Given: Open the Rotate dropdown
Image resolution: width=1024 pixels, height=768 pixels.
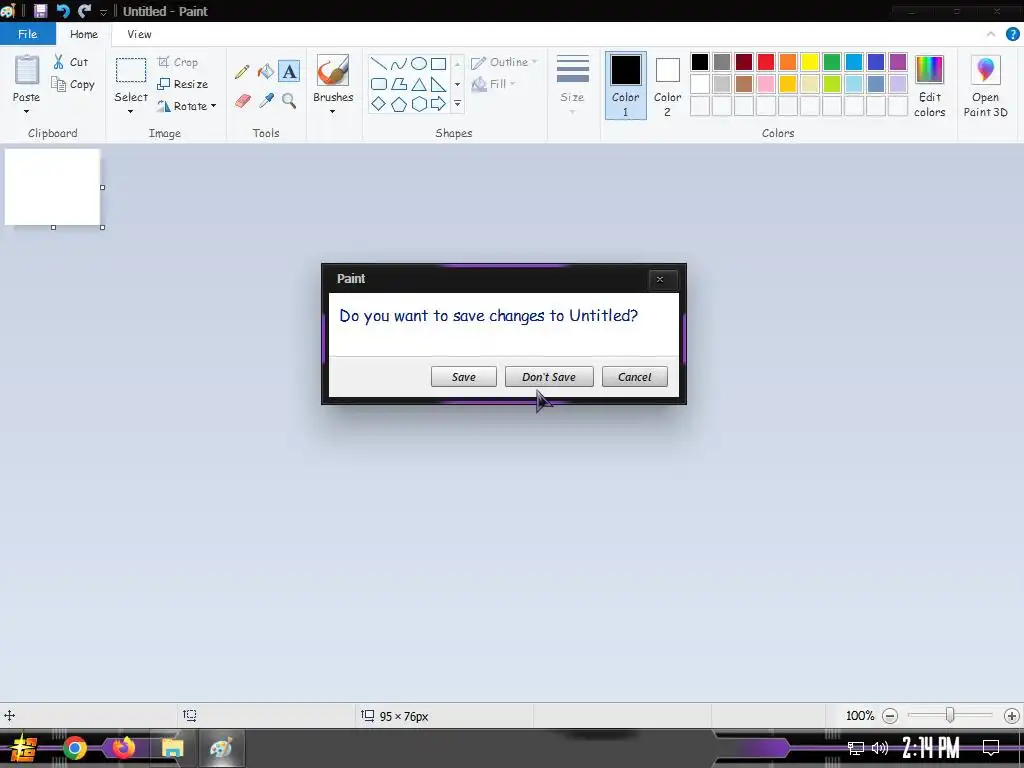Looking at the screenshot, I should coord(187,106).
